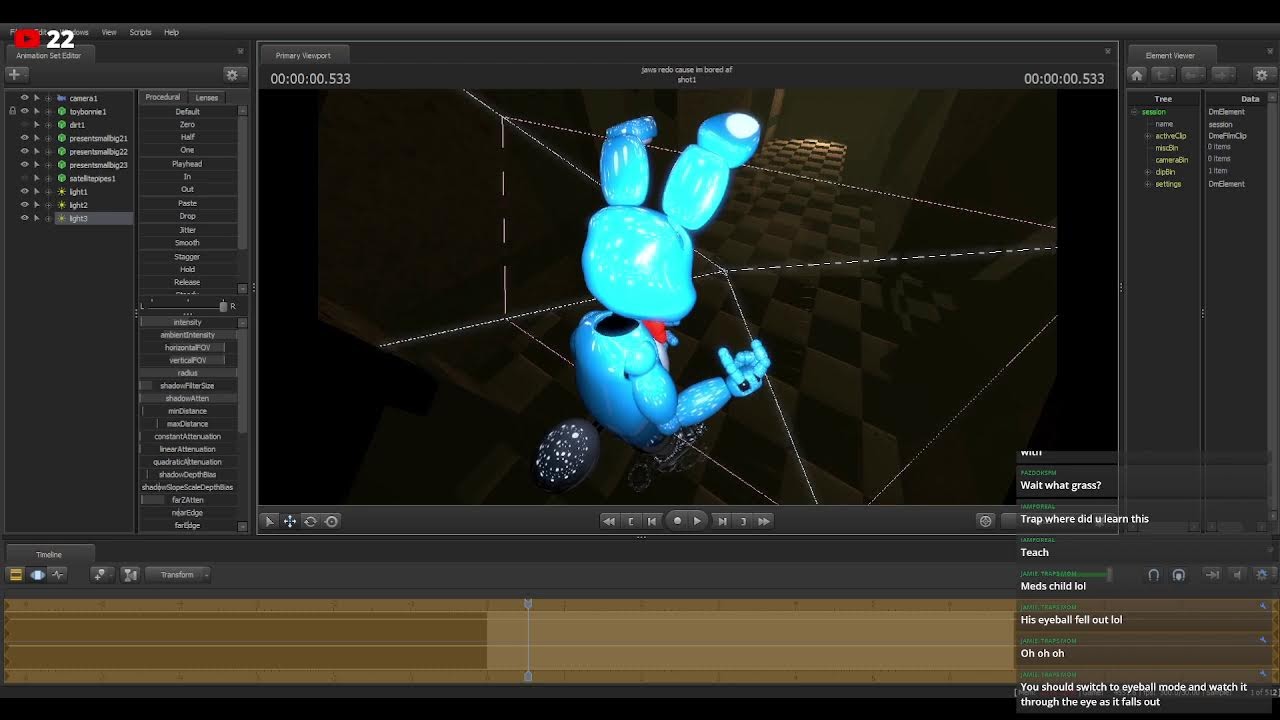Expand the settings tree node
Screen dimensions: 1280x720
tap(1147, 184)
